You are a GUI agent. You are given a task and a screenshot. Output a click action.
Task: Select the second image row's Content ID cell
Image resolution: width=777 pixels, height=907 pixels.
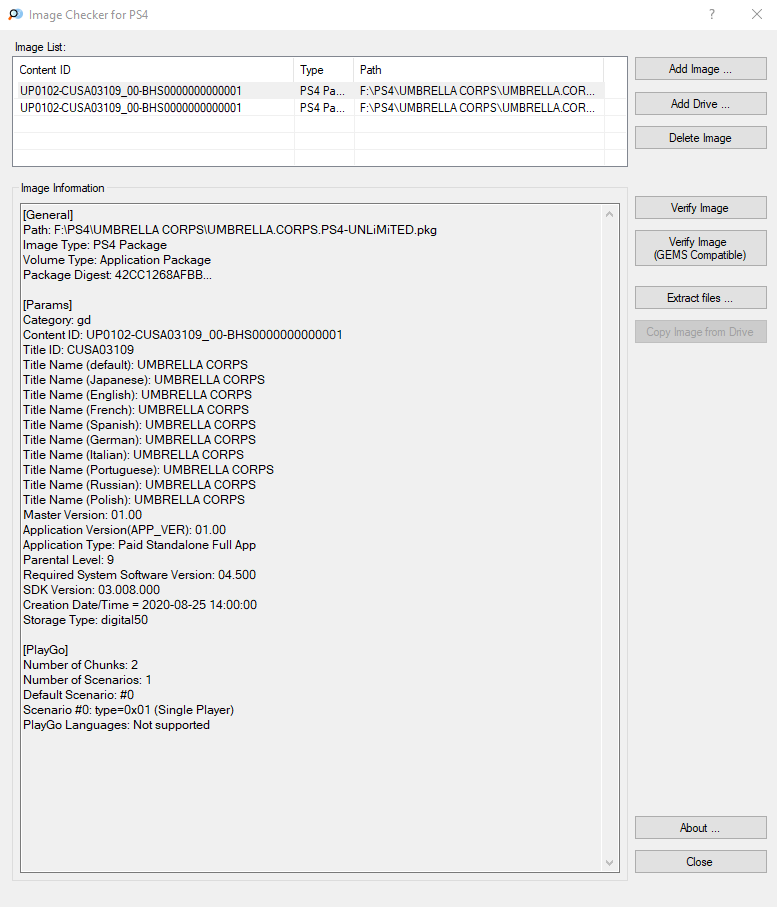click(x=131, y=108)
